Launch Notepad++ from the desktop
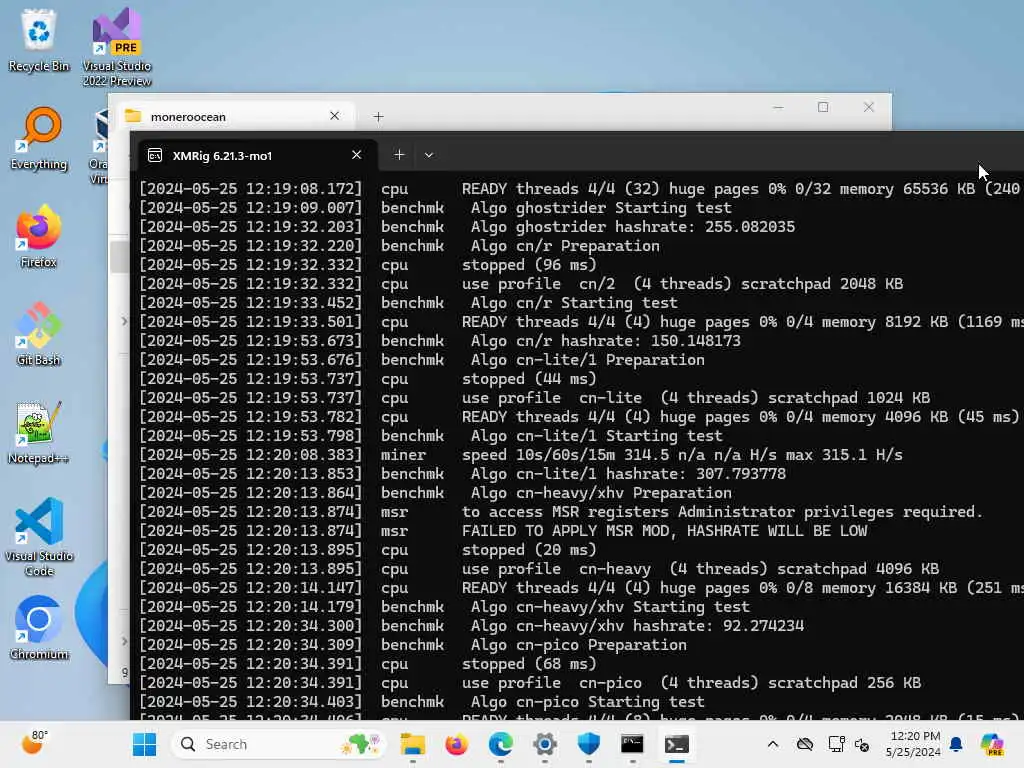 tap(39, 432)
